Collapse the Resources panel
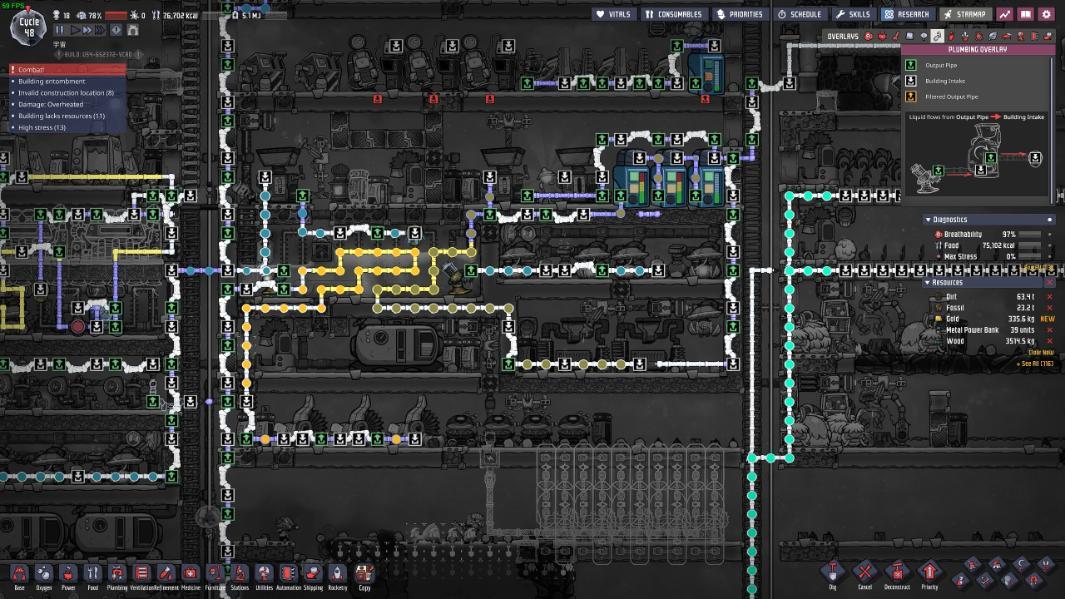The image size is (1065, 599). tap(928, 283)
